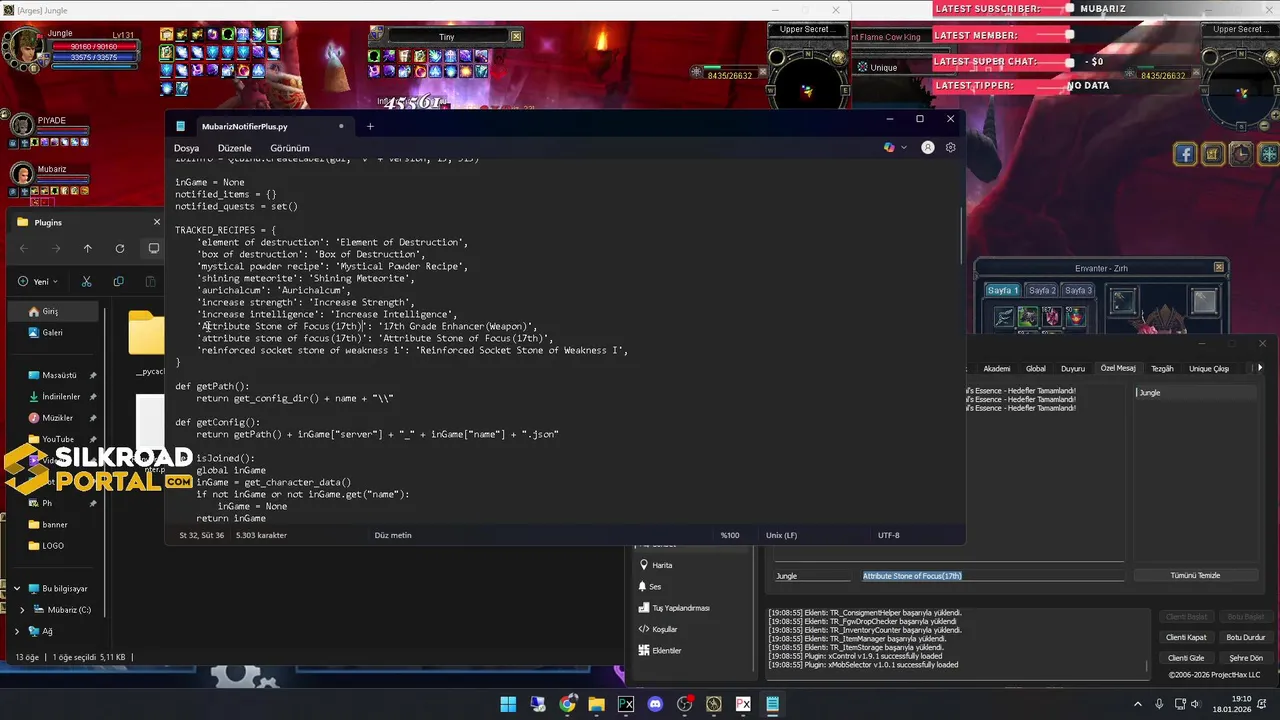Click the %100 zoom level in status bar
This screenshot has height=720, width=1280.
(730, 535)
